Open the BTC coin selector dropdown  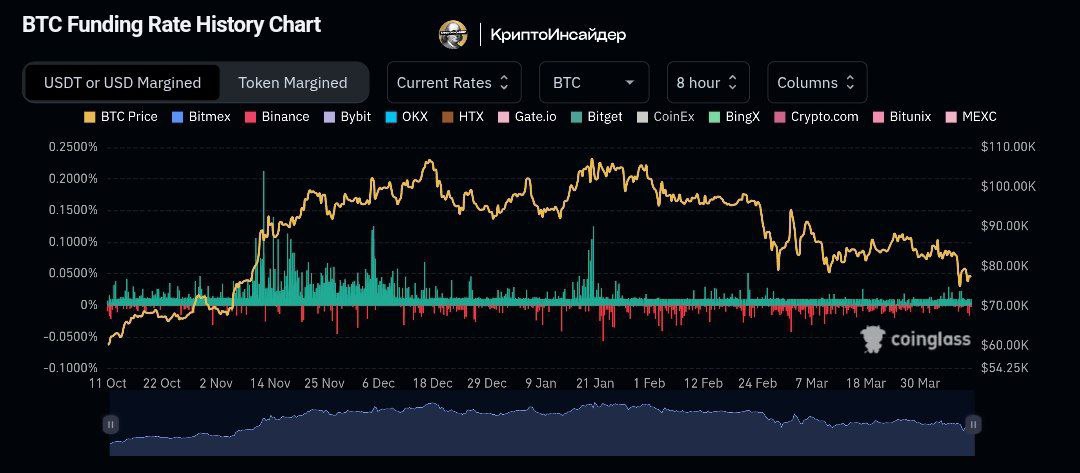[594, 83]
